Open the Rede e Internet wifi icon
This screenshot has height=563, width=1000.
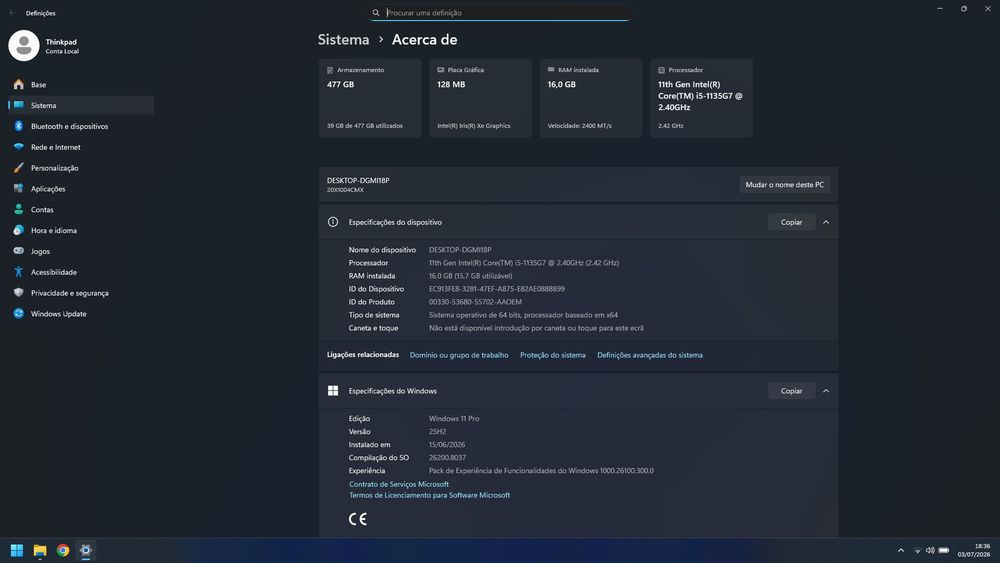tap(18, 147)
